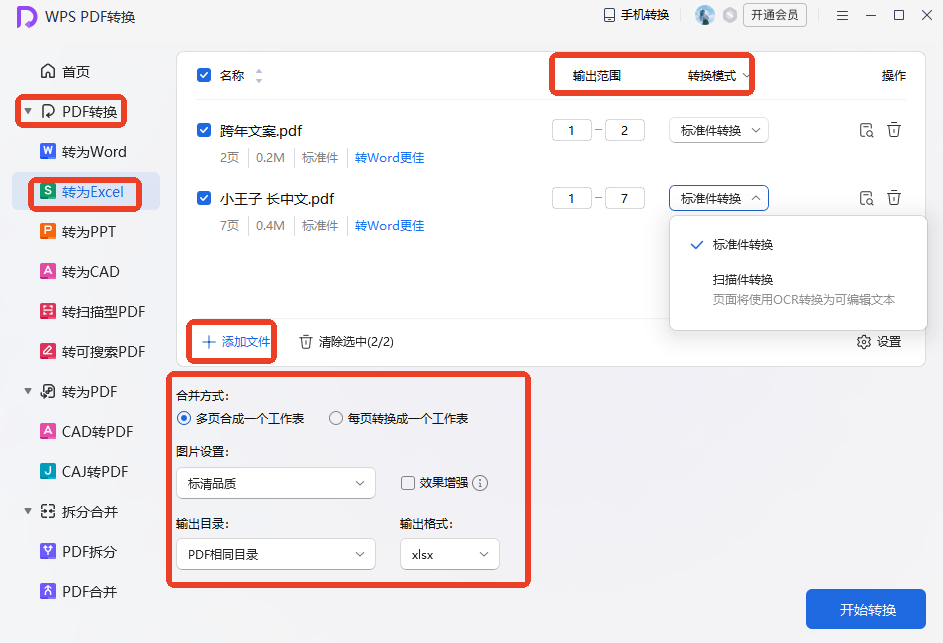943x643 pixels.
Task: Click the 开始转换 button
Action: click(865, 609)
